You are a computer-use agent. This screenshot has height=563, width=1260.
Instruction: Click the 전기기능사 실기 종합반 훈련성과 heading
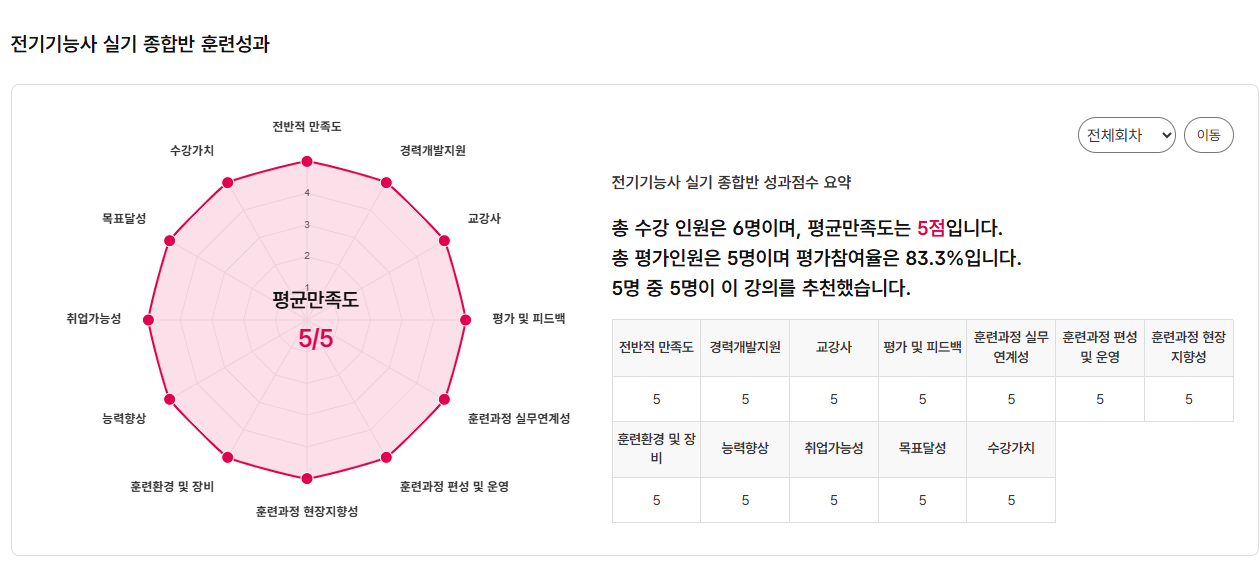[x=140, y=44]
